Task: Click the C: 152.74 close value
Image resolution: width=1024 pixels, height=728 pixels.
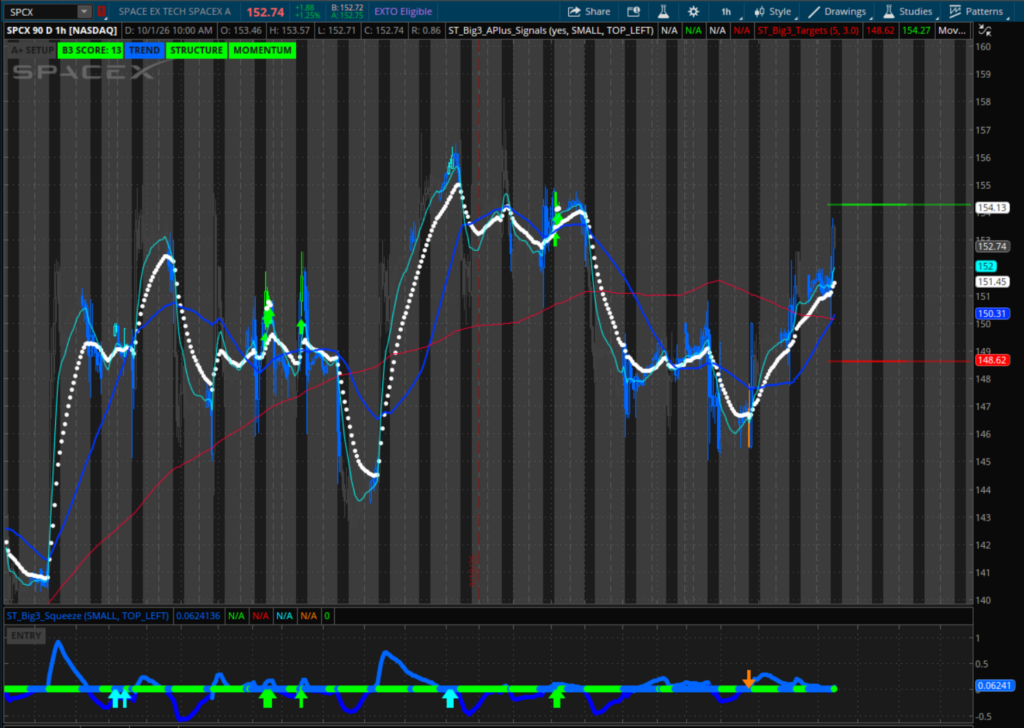Action: click(x=383, y=30)
